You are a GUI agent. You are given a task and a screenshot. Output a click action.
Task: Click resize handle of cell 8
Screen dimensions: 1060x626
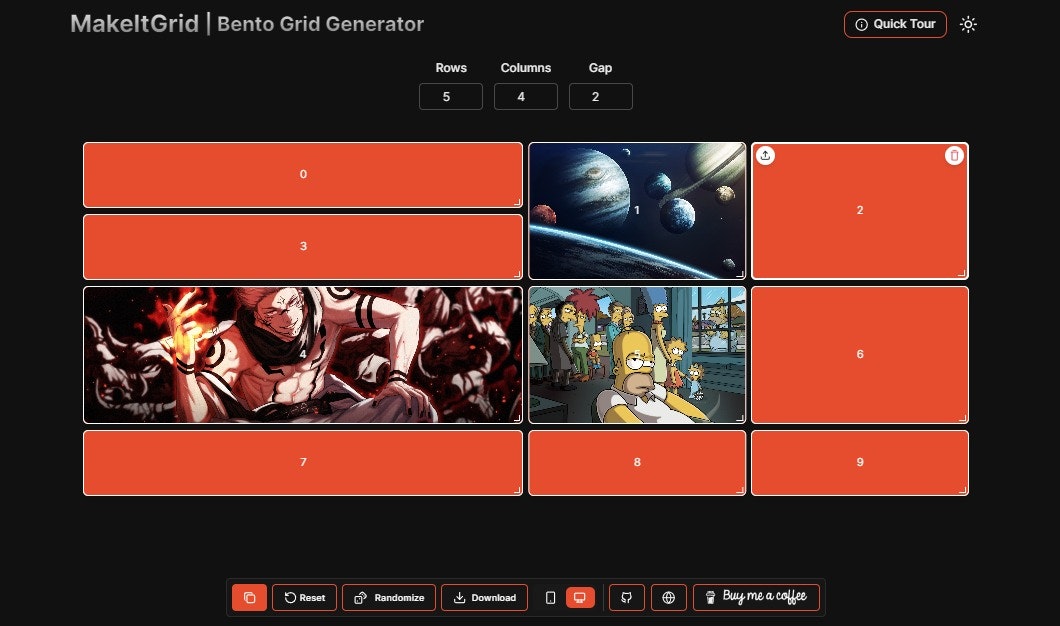pos(740,490)
